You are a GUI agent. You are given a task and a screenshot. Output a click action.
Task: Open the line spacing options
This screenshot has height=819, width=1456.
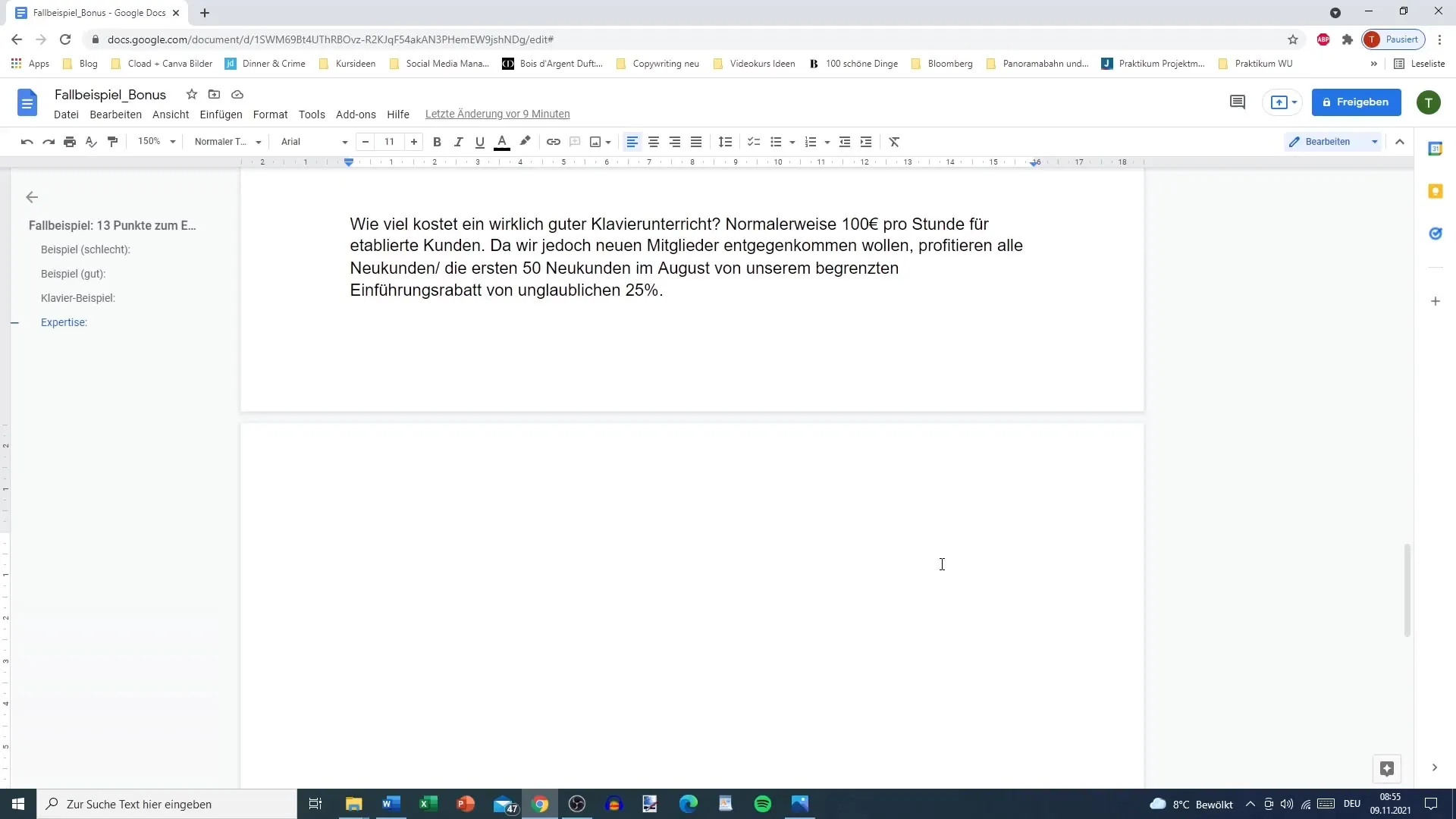725,142
